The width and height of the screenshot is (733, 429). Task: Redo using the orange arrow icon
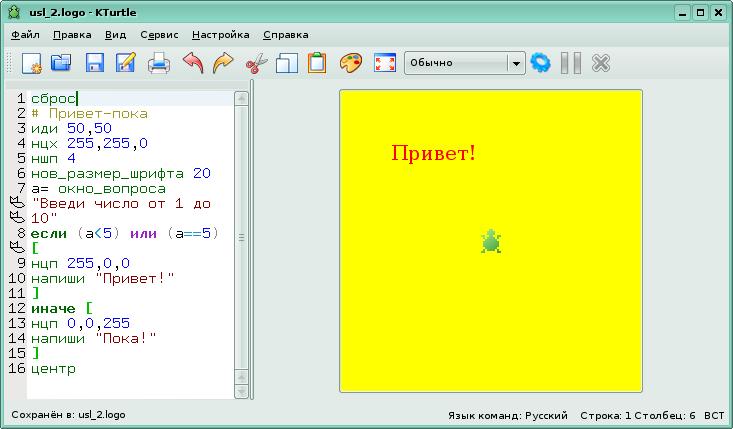pos(223,63)
